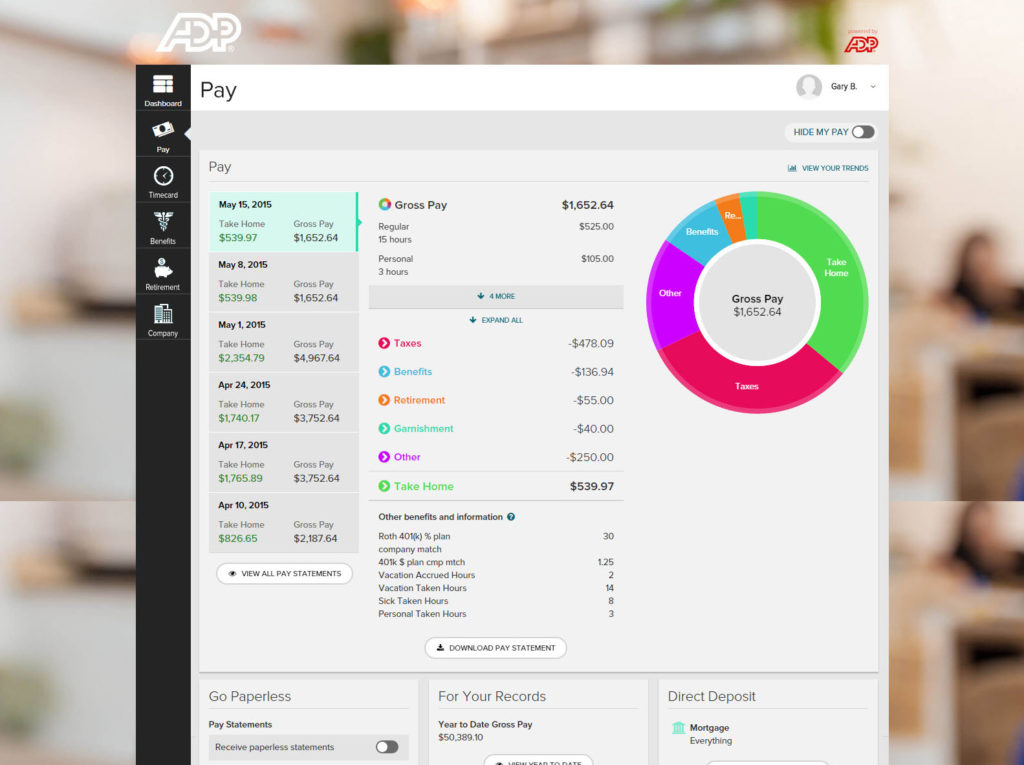Screen dimensions: 1024x765
Task: Select the Apr 24, 2015 pay statement
Action: [x=283, y=402]
